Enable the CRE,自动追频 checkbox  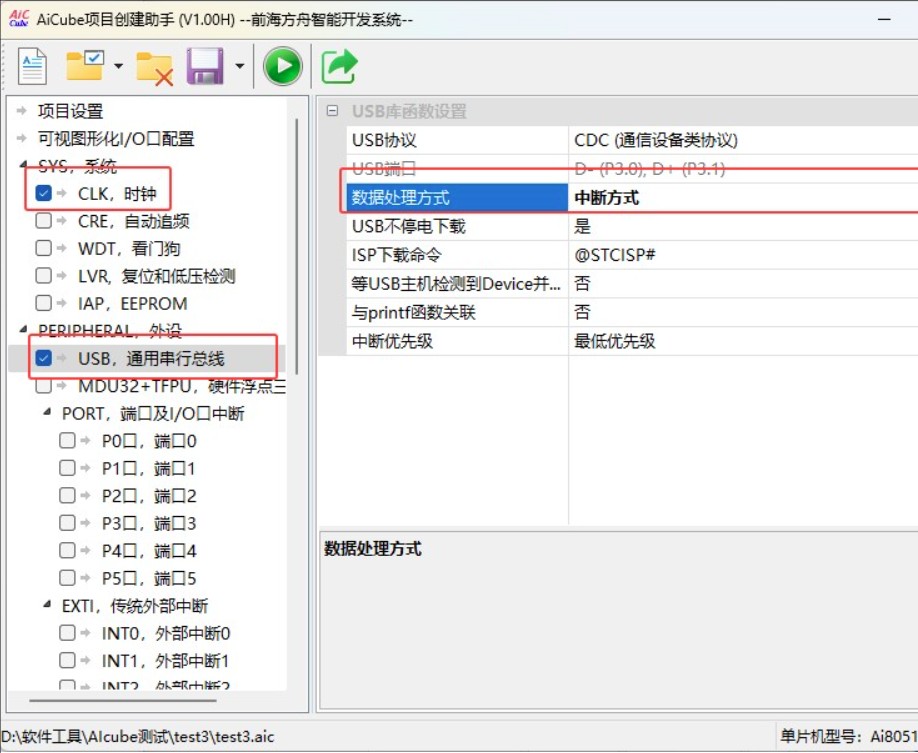[43, 221]
